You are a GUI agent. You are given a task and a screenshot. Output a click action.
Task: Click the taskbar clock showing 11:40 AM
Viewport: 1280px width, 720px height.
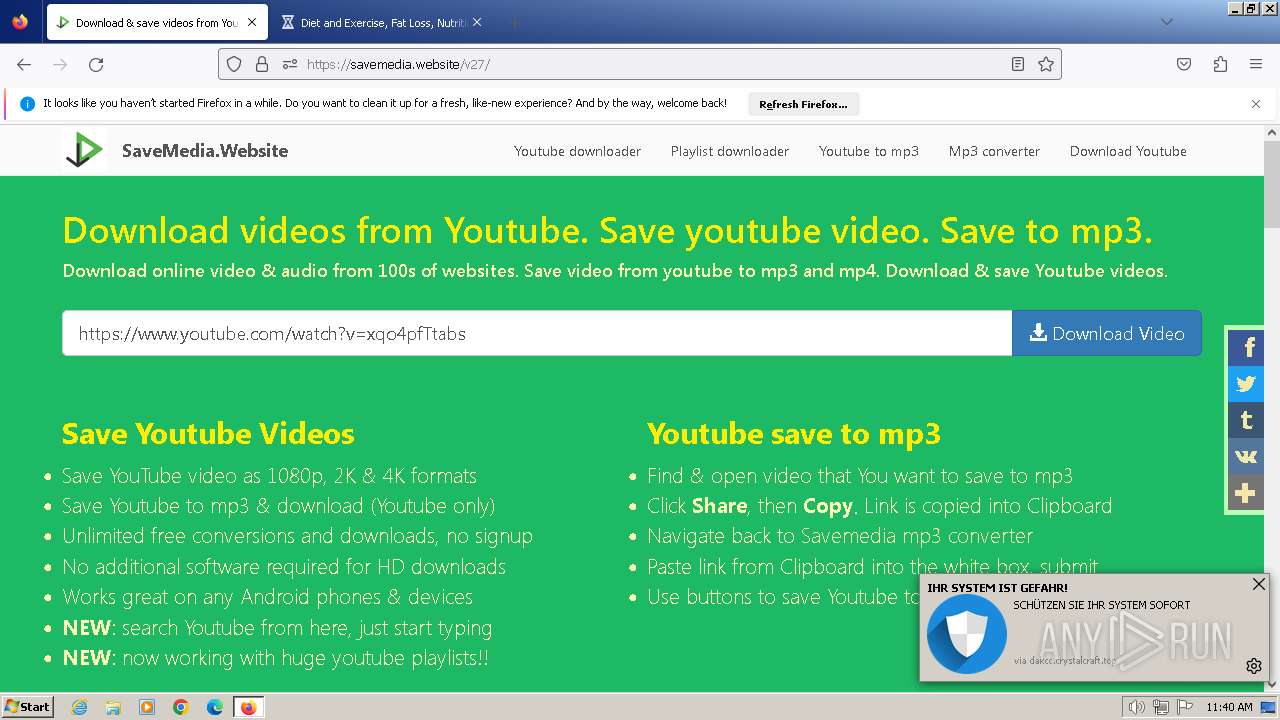(x=1229, y=707)
